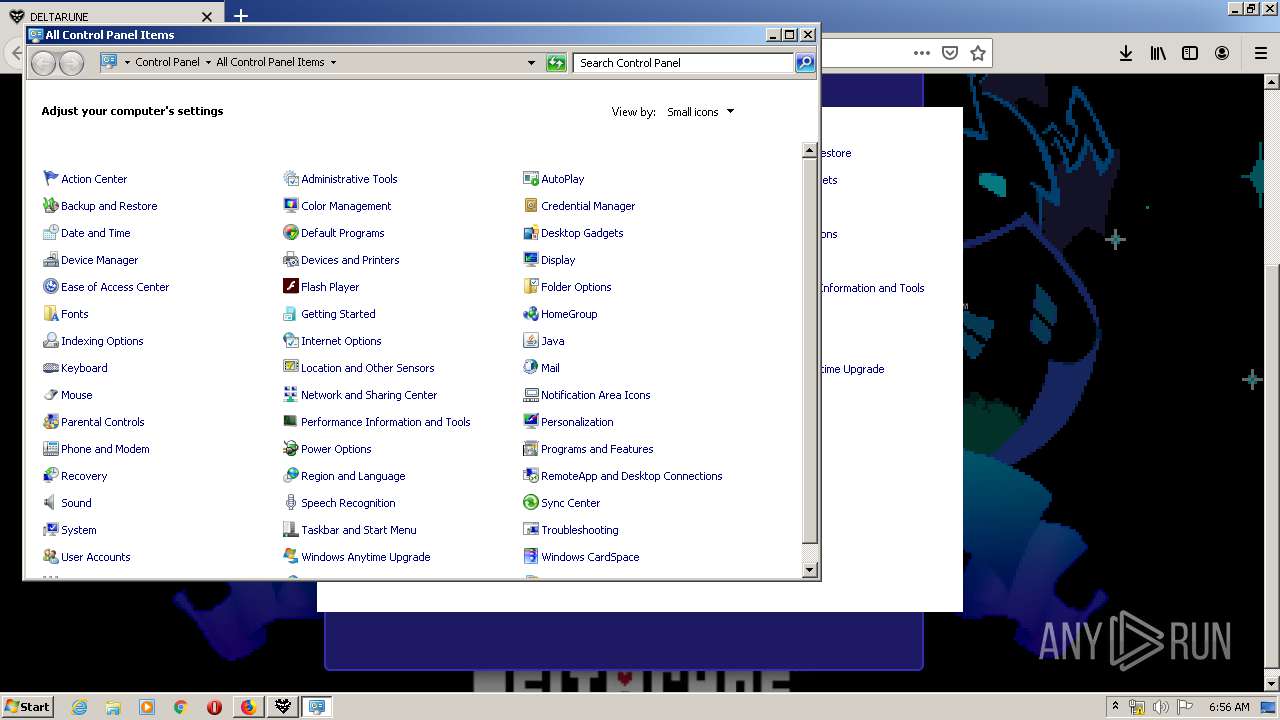This screenshot has height=720, width=1280.
Task: Open the Windows CardSpace icon
Action: click(x=531, y=556)
